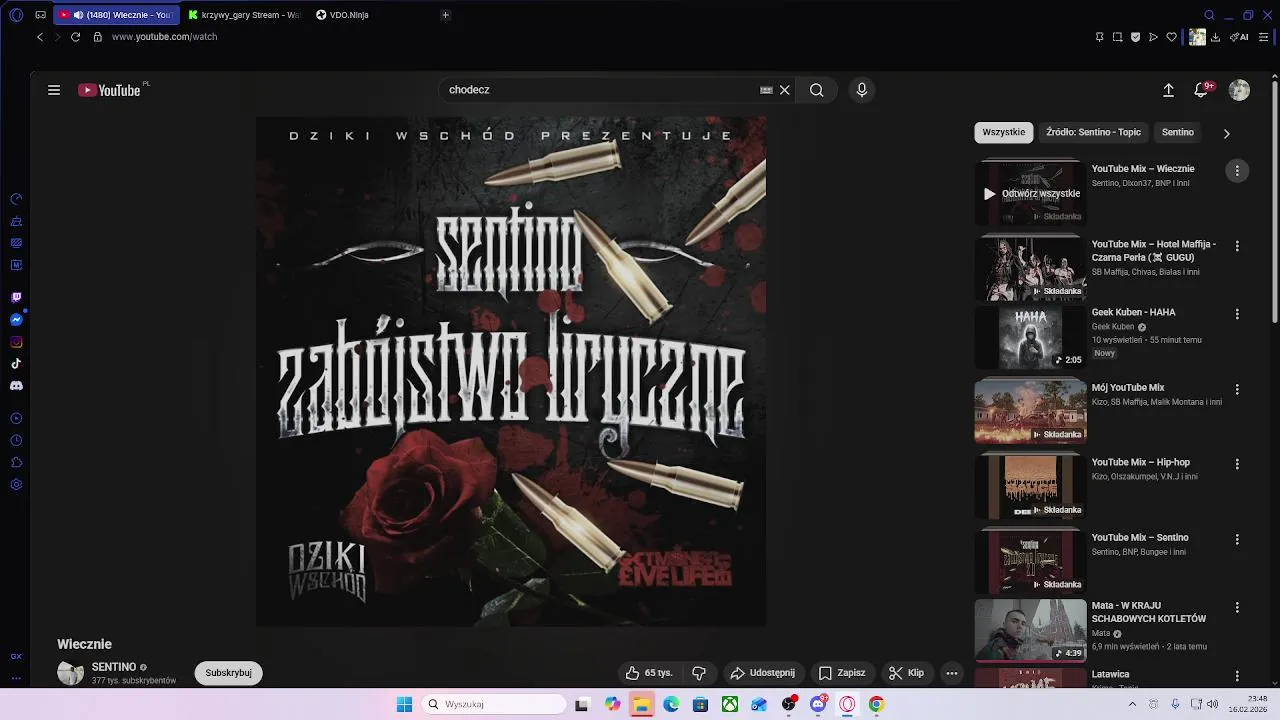Create a clip with the Klip button
This screenshot has width=1280, height=720.
906,673
